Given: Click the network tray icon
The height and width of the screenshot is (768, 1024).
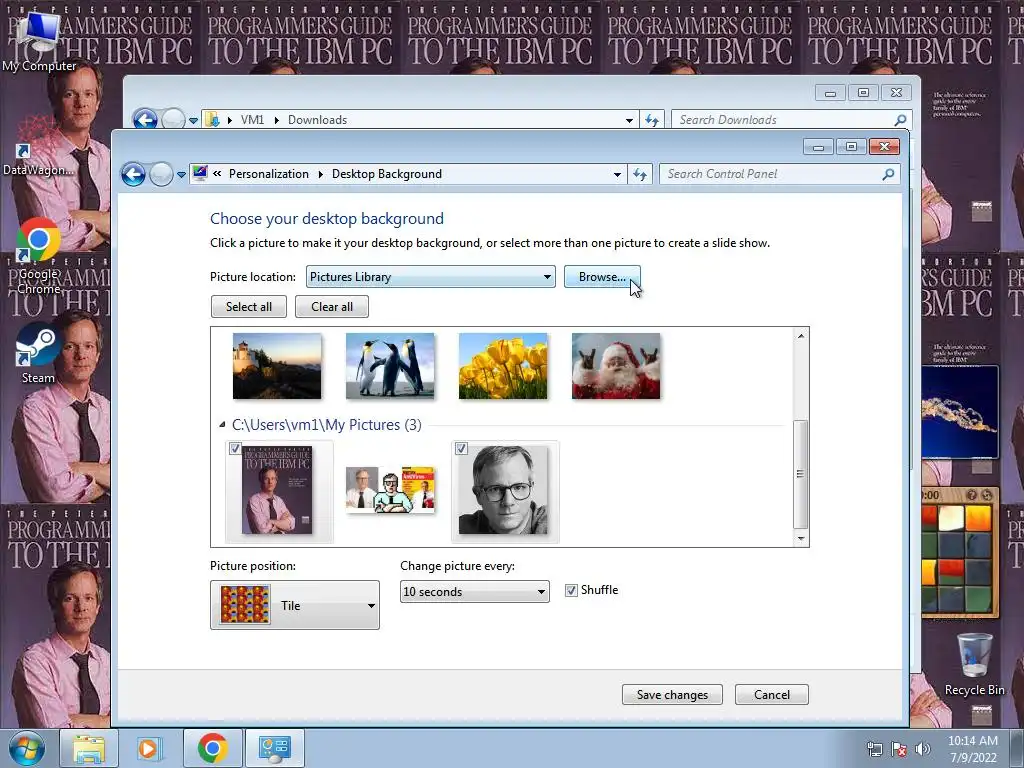Looking at the screenshot, I should click(874, 749).
